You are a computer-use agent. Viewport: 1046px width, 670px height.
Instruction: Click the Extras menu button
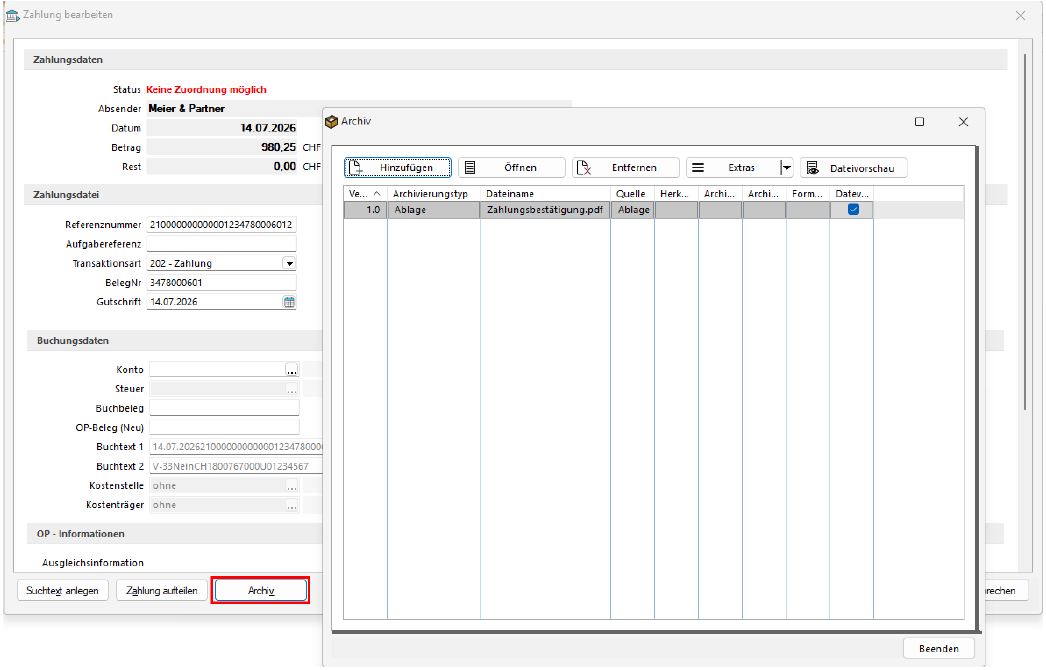(x=732, y=168)
